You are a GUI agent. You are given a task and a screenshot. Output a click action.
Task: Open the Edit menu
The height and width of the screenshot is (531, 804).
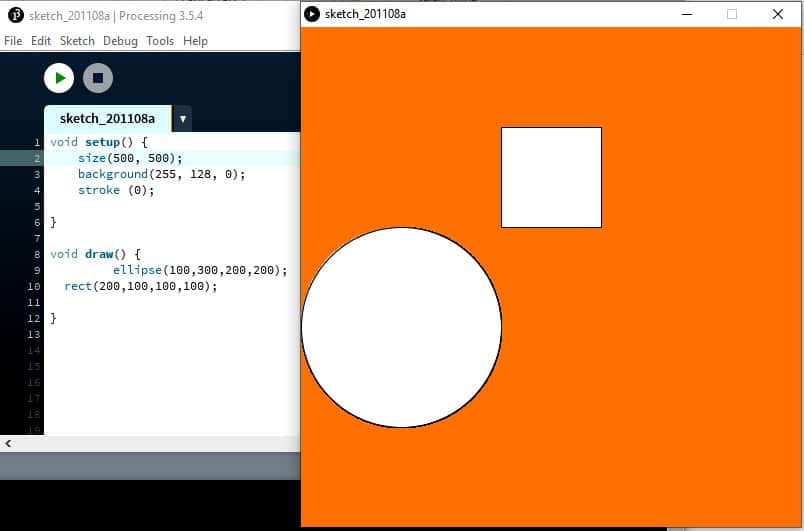[x=41, y=41]
